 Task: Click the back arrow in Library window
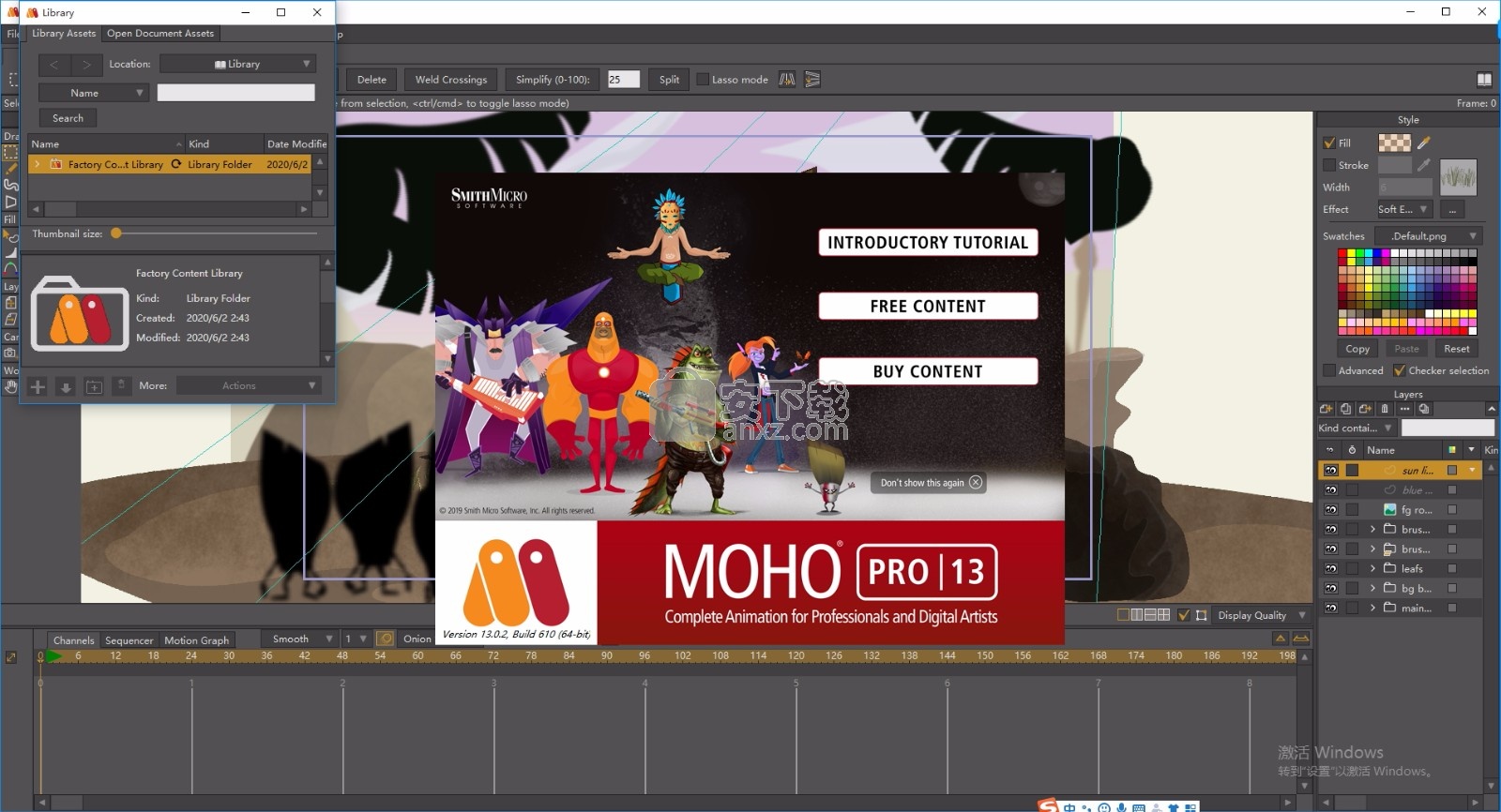pyautogui.click(x=54, y=64)
